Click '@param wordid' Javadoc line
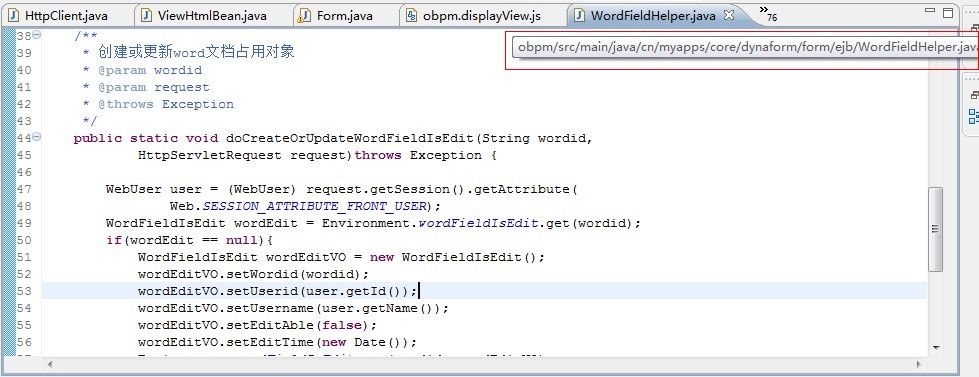The height and width of the screenshot is (377, 979). (150, 70)
